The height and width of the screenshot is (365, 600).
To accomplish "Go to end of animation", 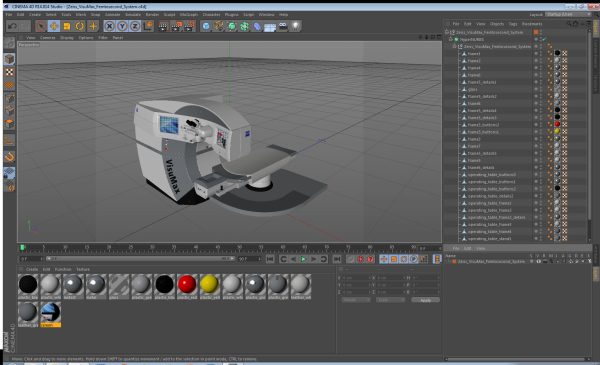I will pyautogui.click(x=337, y=259).
